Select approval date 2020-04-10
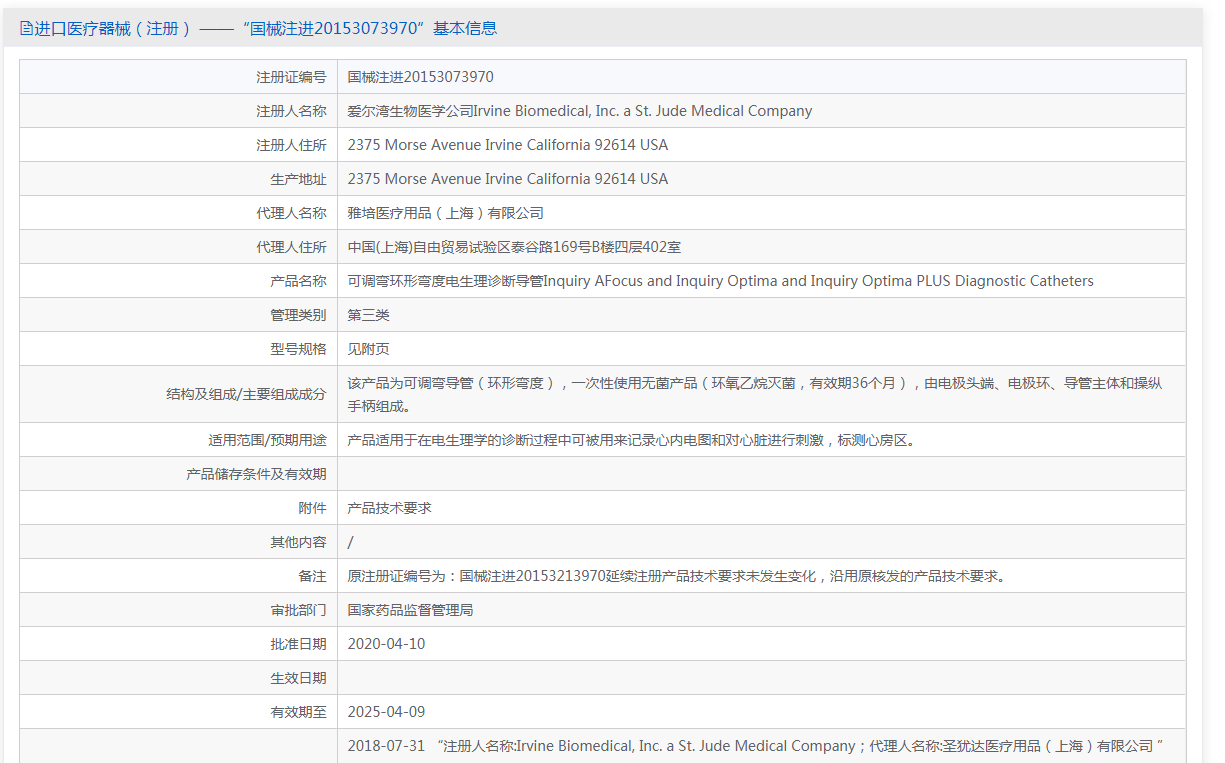 (x=386, y=644)
